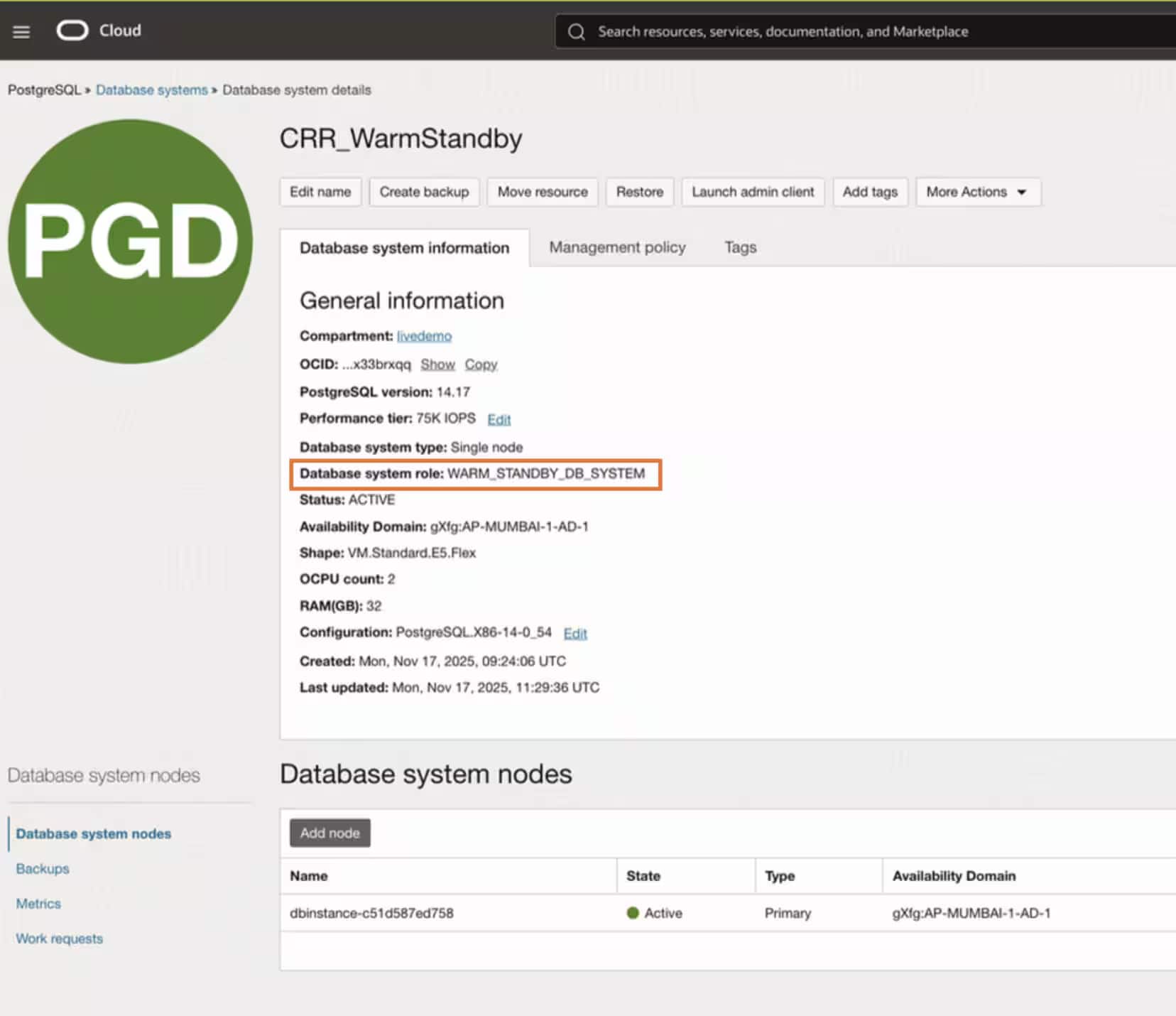Viewport: 1176px width, 1016px height.
Task: Select Database system nodes in sidebar
Action: 93,834
